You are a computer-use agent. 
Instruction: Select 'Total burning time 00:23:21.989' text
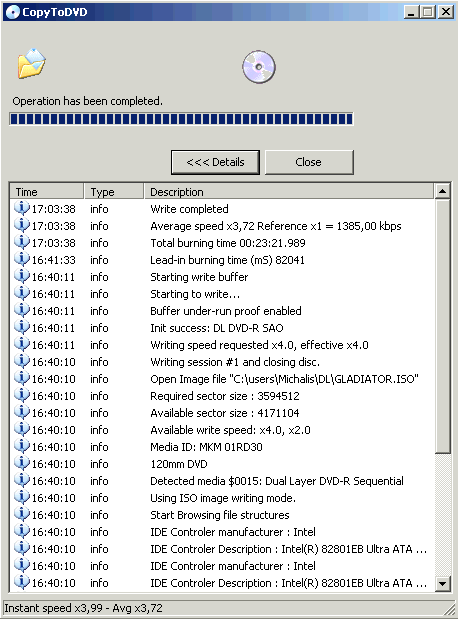pos(228,243)
